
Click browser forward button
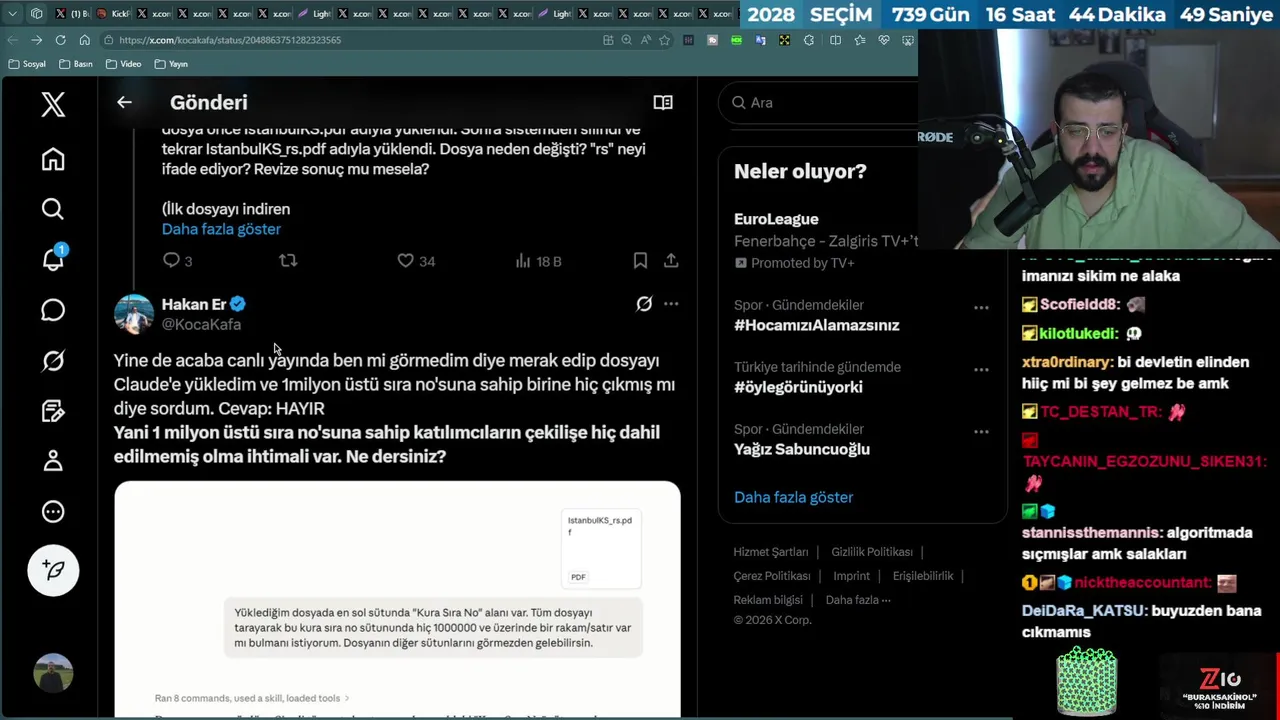coord(36,40)
